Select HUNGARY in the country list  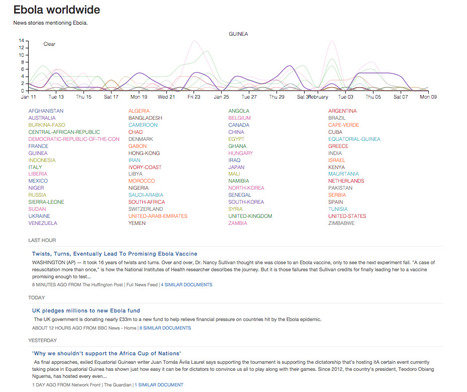pos(241,153)
